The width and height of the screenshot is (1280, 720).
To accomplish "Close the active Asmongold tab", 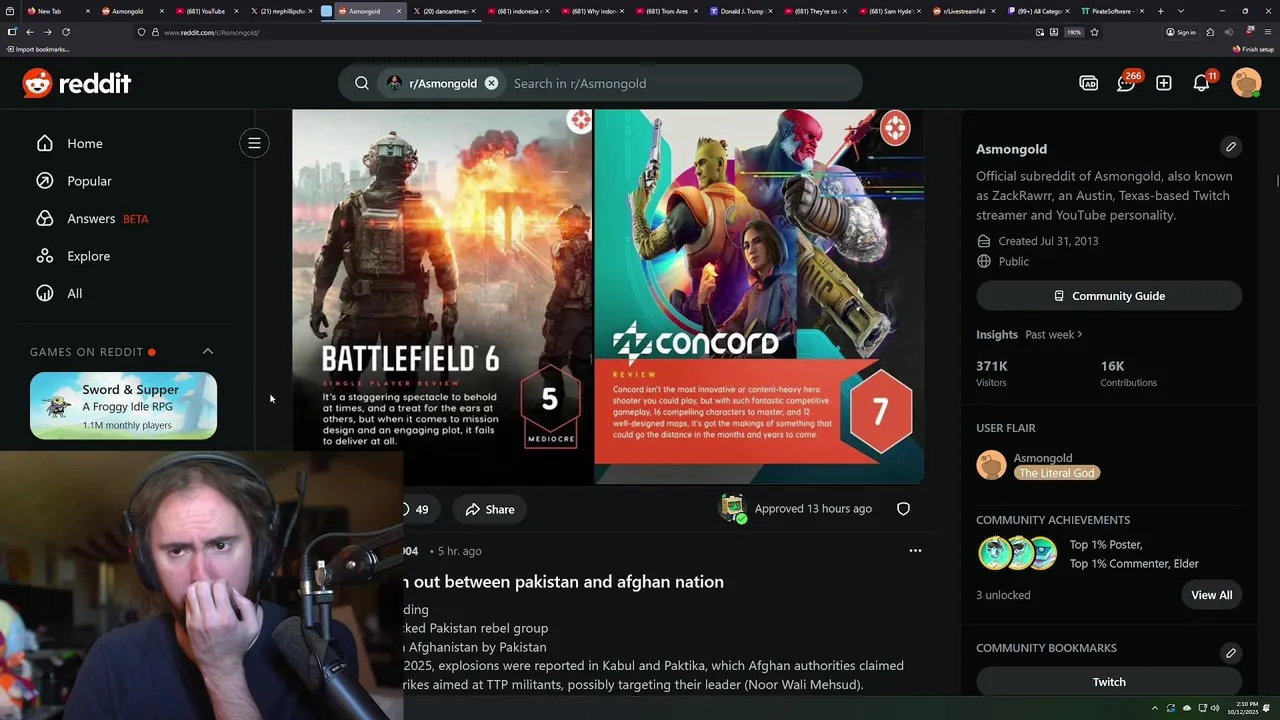I will point(399,11).
